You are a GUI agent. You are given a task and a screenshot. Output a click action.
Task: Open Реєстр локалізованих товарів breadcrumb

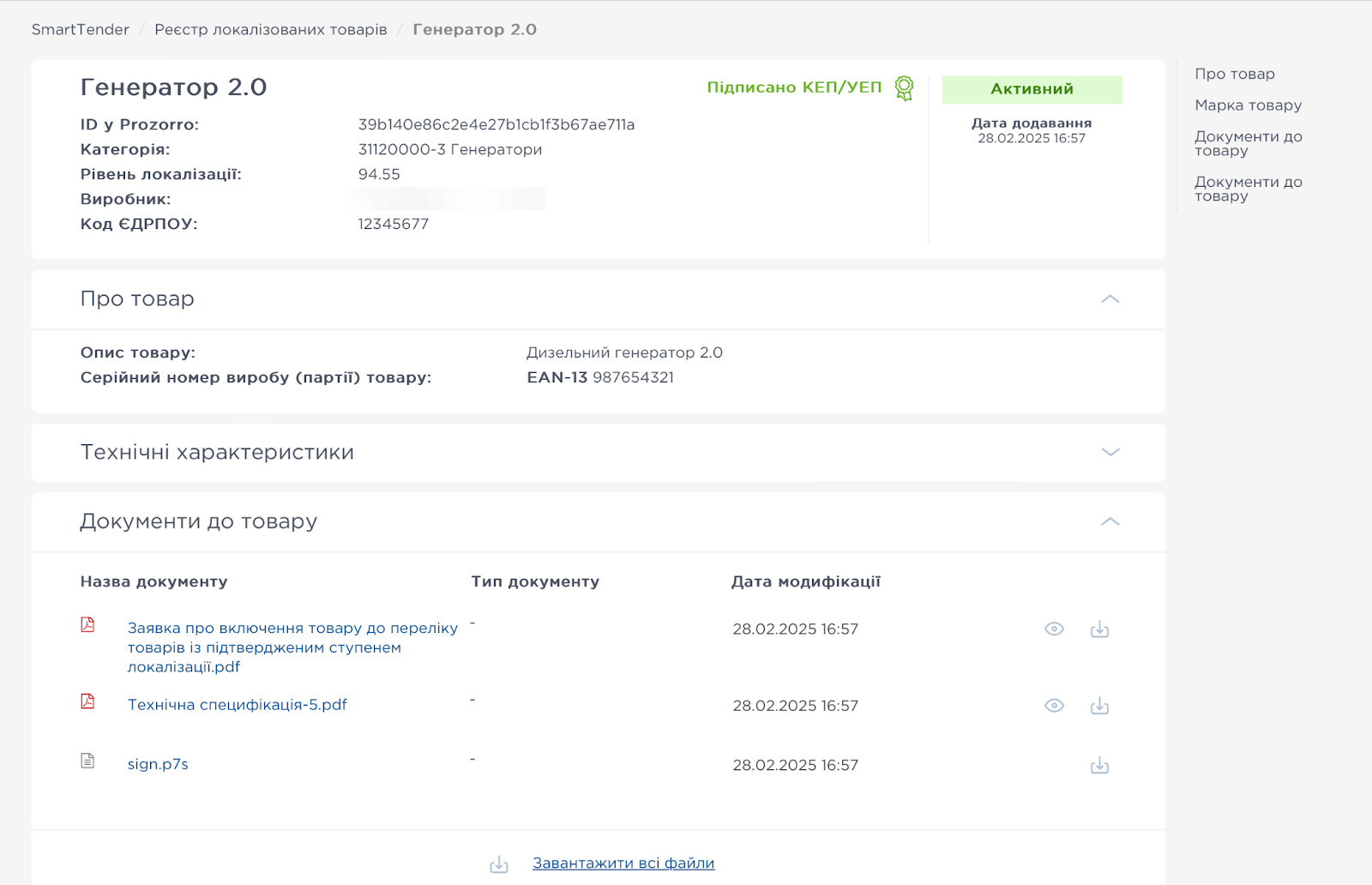pos(271,29)
